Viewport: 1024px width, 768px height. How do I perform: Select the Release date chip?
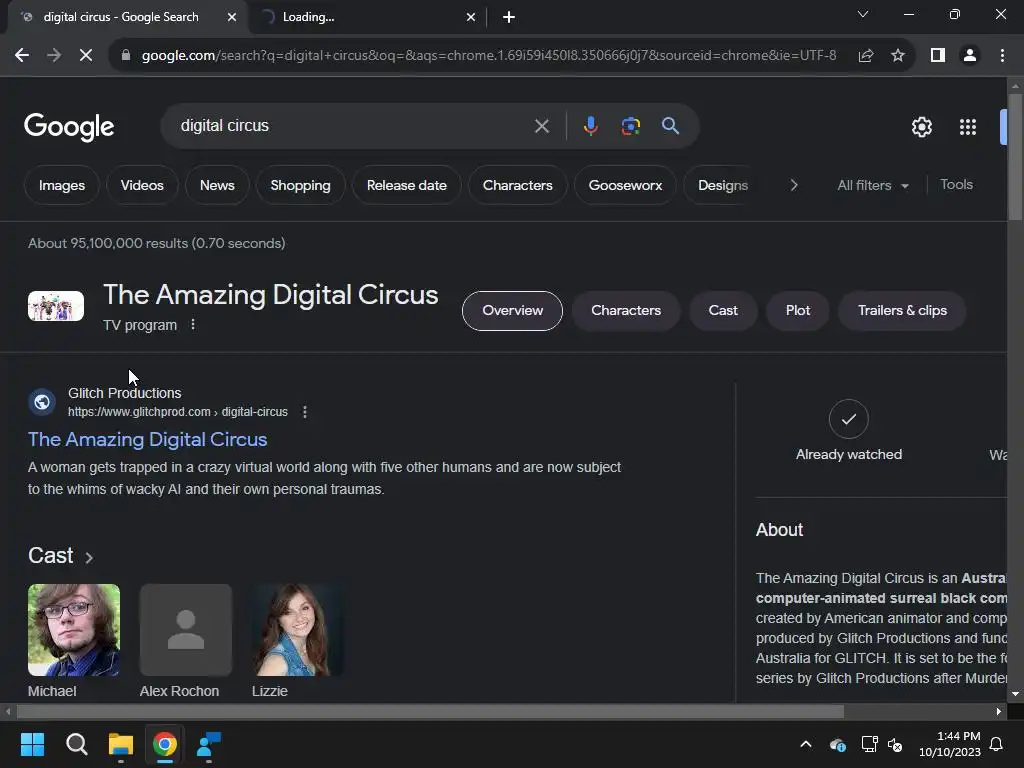[406, 185]
